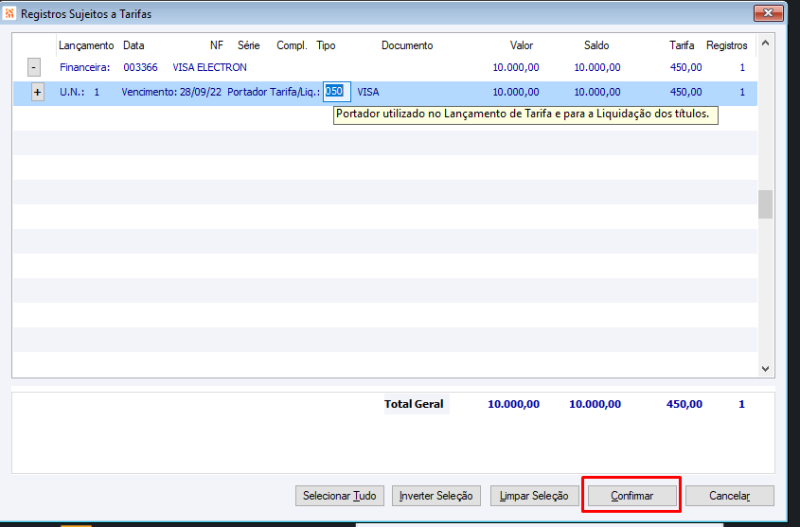Click the application icon in title bar
Image resolution: width=800 pixels, height=527 pixels.
[10, 13]
